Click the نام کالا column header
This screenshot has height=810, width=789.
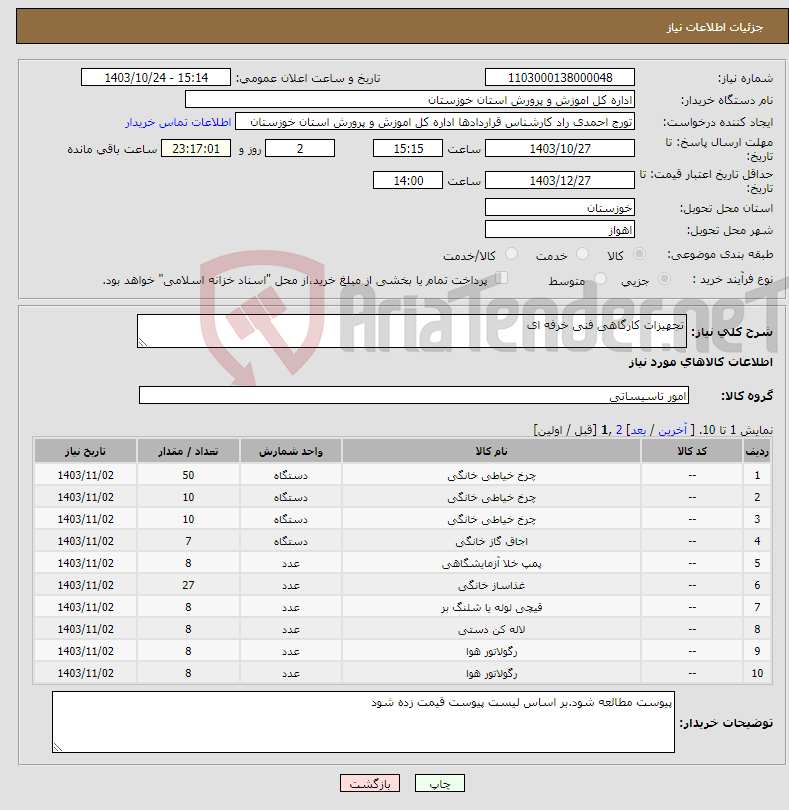(491, 451)
